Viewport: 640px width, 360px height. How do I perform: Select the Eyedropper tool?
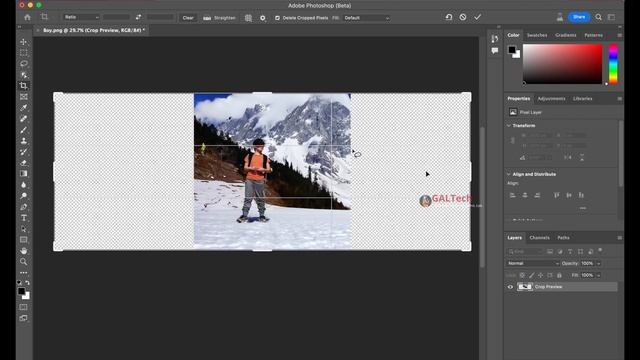(x=24, y=108)
